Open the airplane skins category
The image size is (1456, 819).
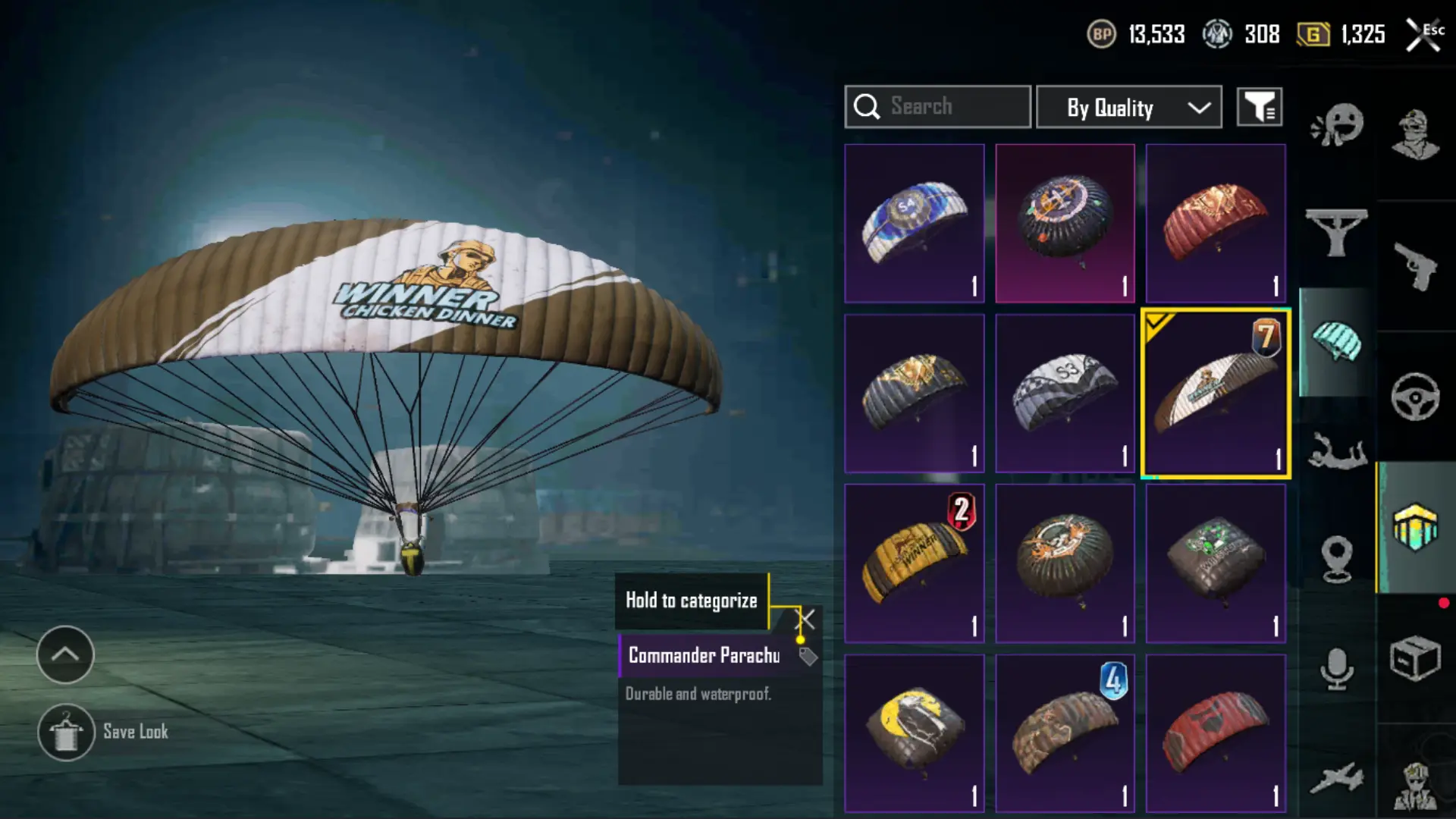pos(1337,778)
